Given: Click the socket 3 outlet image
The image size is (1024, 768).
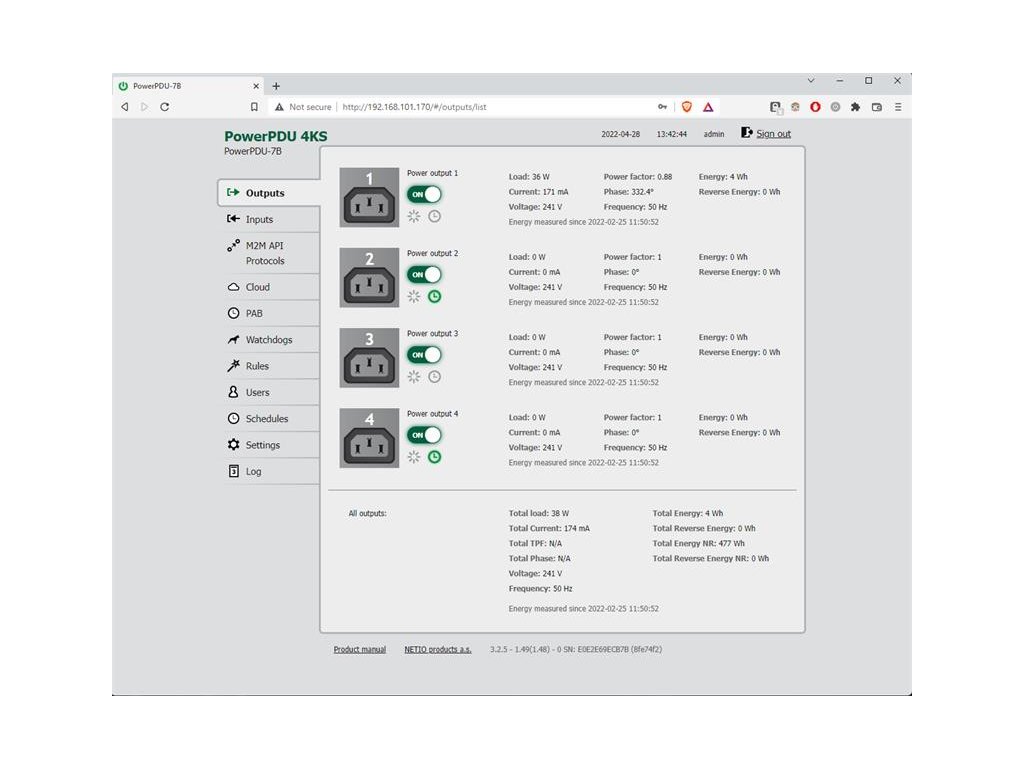Looking at the screenshot, I should (369, 358).
